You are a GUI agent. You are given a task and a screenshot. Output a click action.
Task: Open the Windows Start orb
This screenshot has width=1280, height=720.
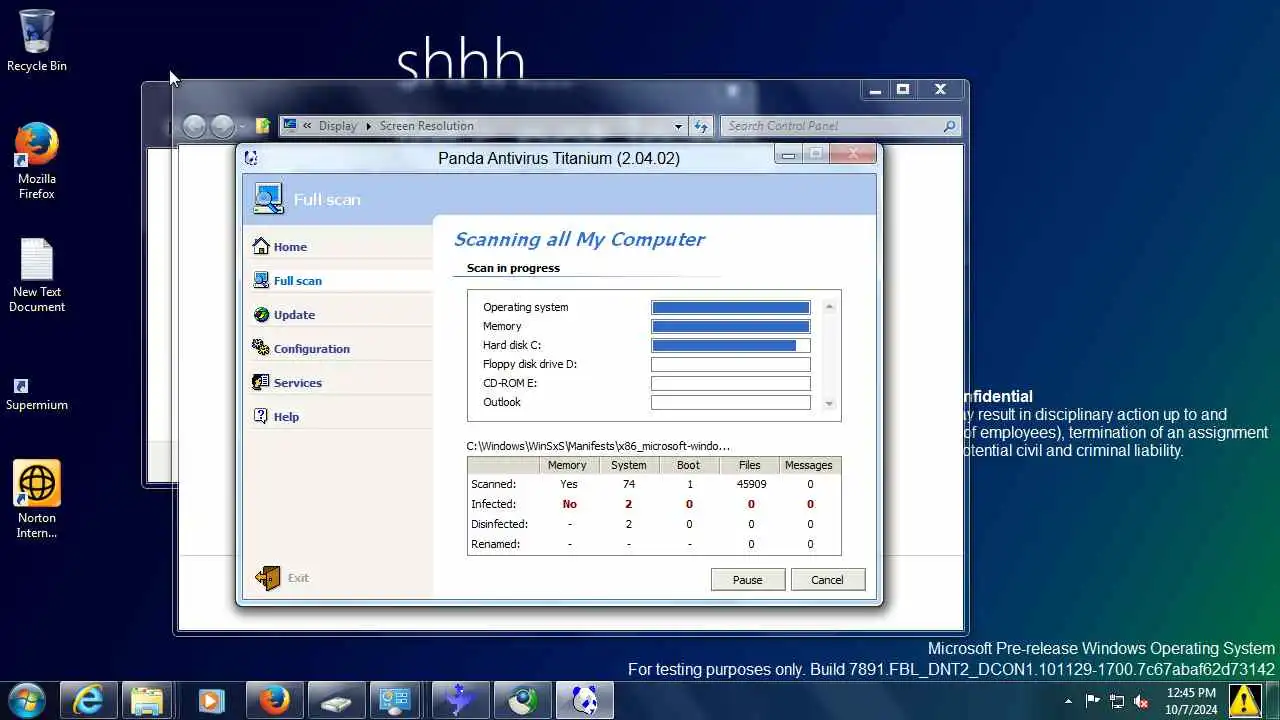(x=25, y=700)
